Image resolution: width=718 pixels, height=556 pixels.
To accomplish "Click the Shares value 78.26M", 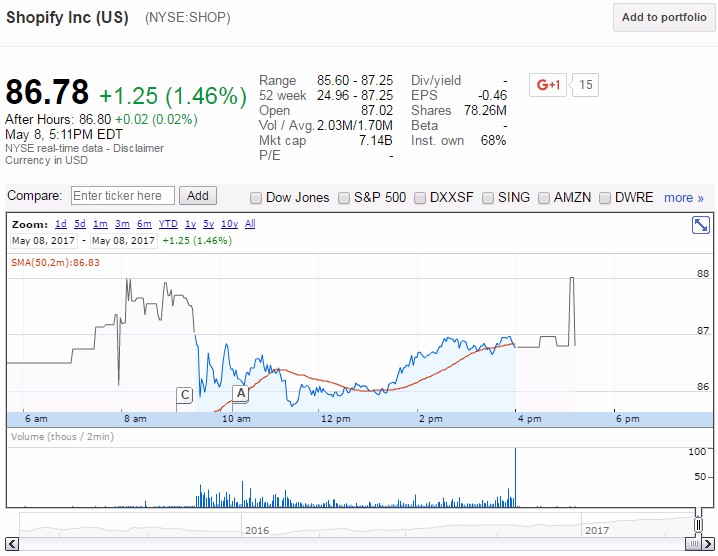I will point(485,110).
